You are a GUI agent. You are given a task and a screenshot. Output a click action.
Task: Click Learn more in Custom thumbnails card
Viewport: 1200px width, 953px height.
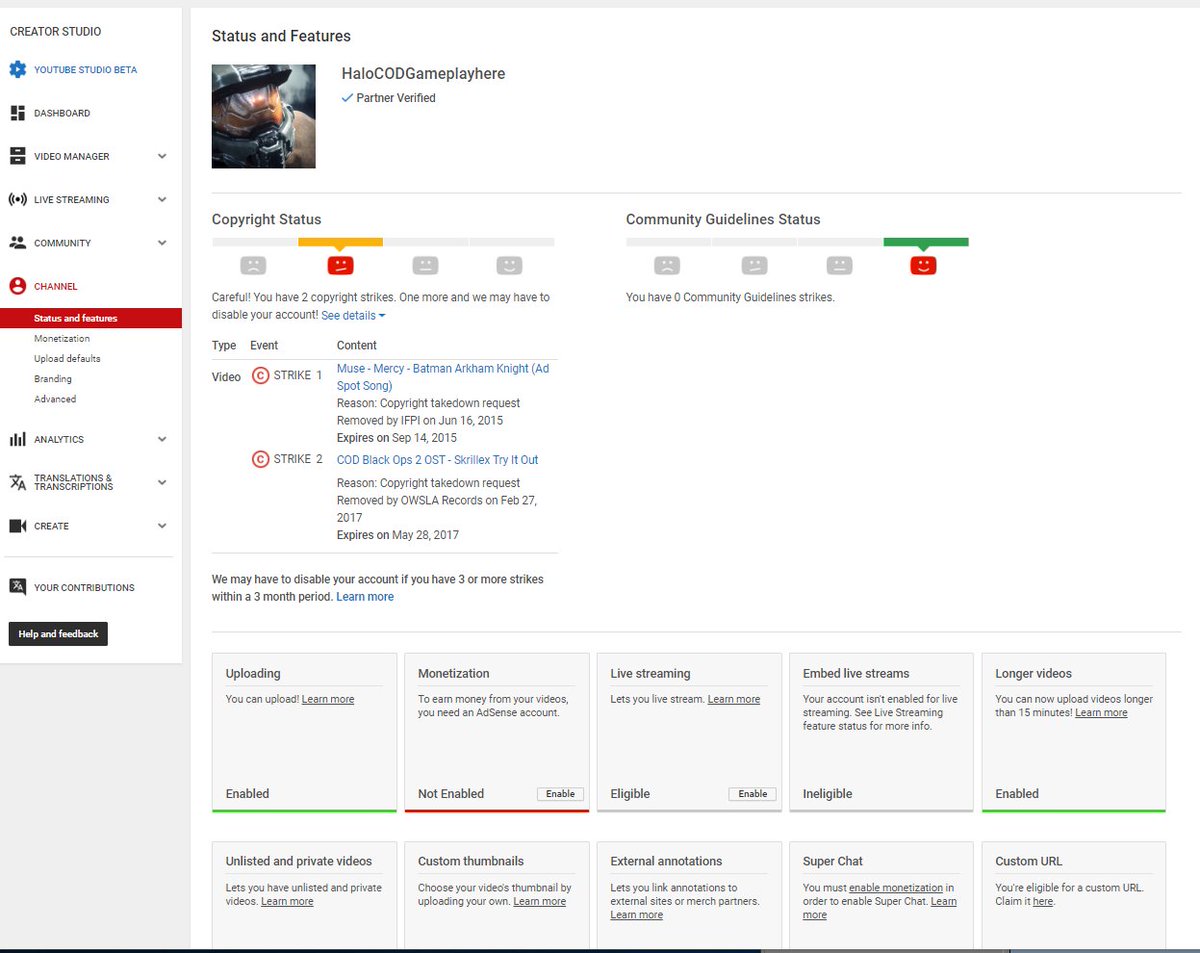540,901
